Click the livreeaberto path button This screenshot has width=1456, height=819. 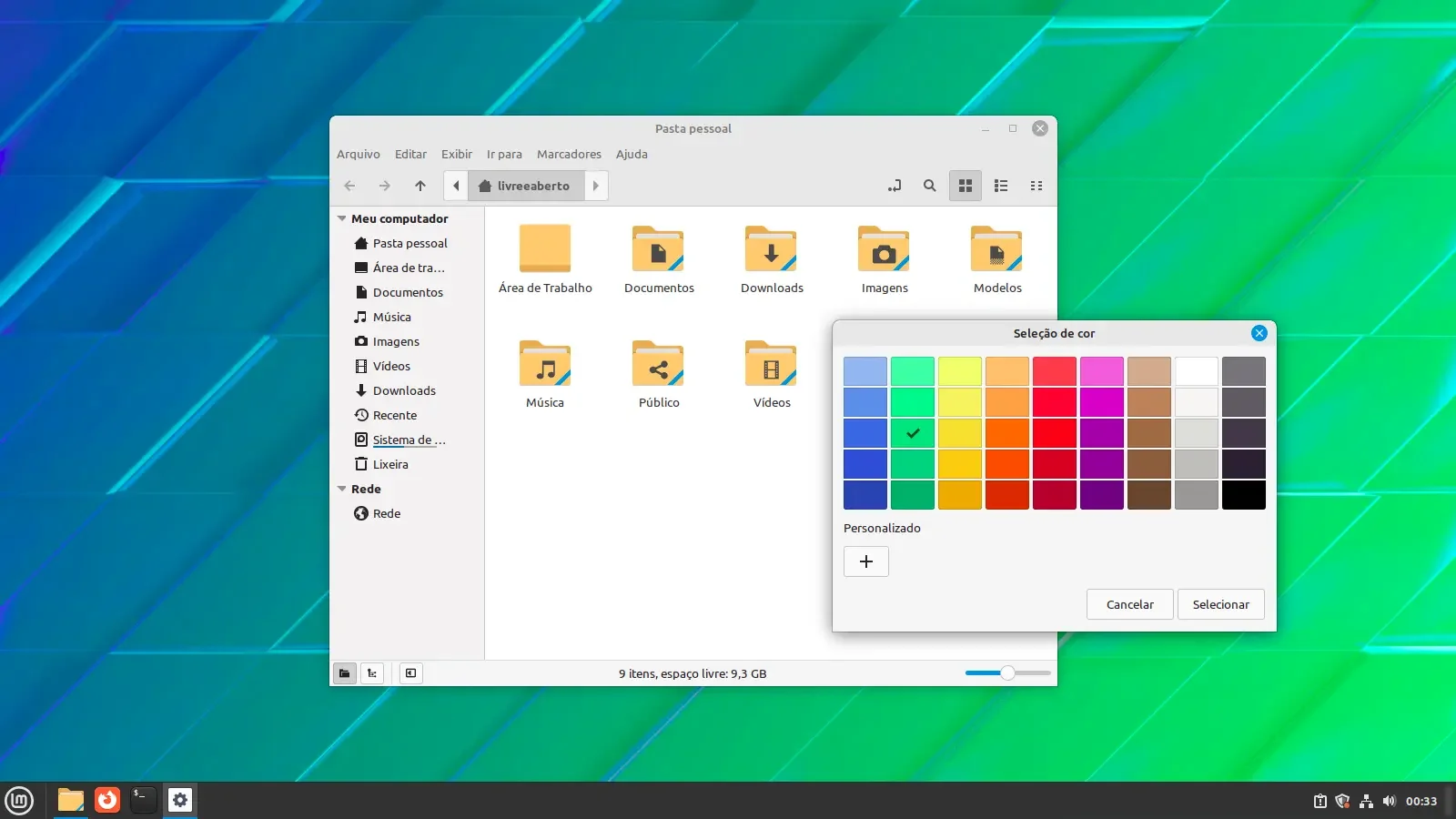pyautogui.click(x=526, y=186)
